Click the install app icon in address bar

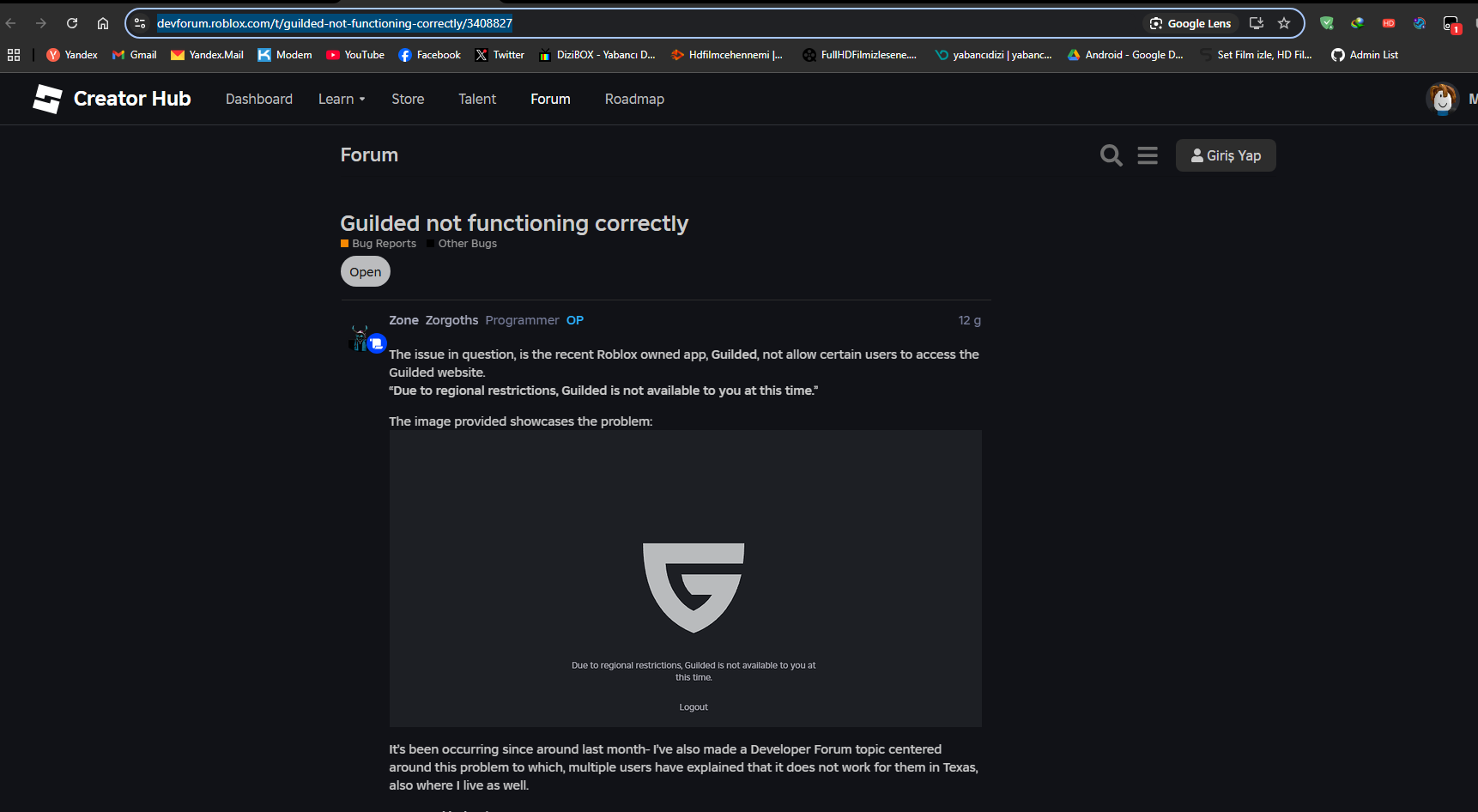[x=1256, y=23]
